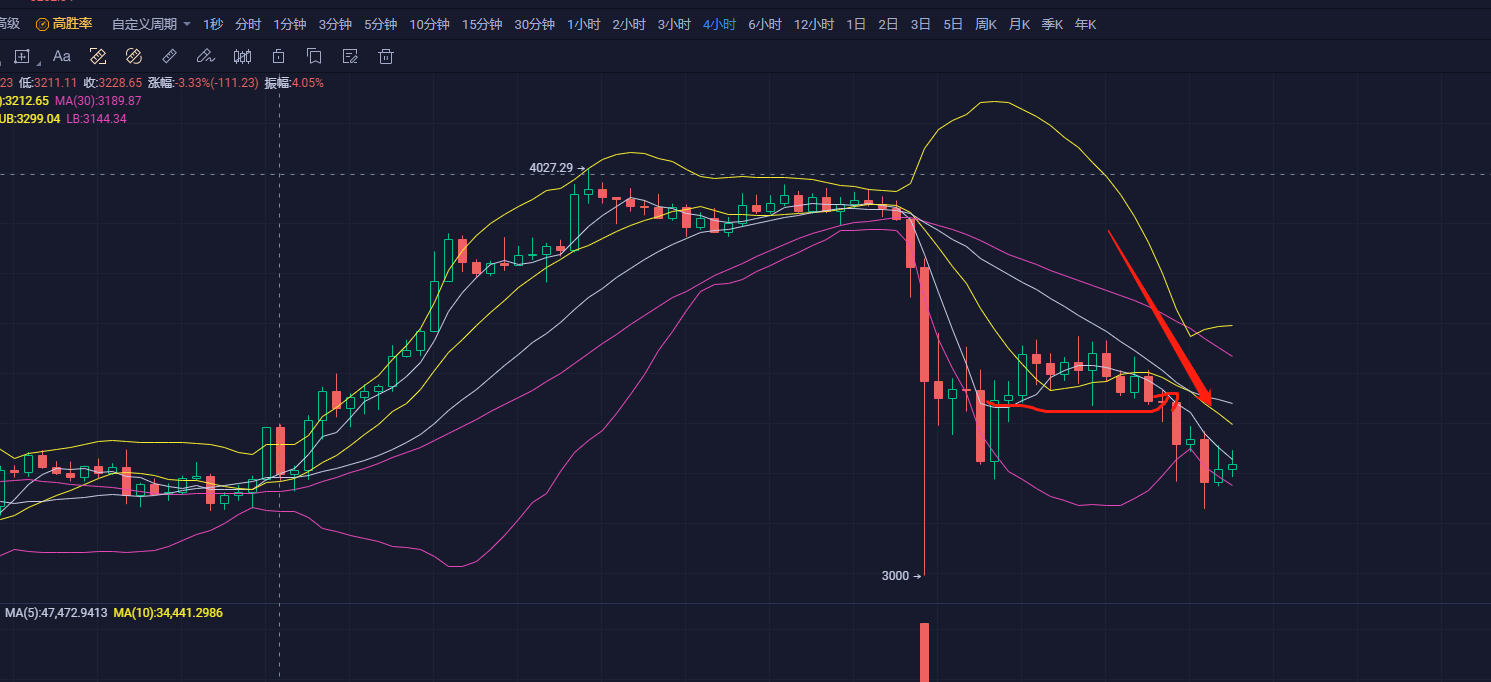
Task: Switch to 季K chart
Action: pyautogui.click(x=1052, y=24)
